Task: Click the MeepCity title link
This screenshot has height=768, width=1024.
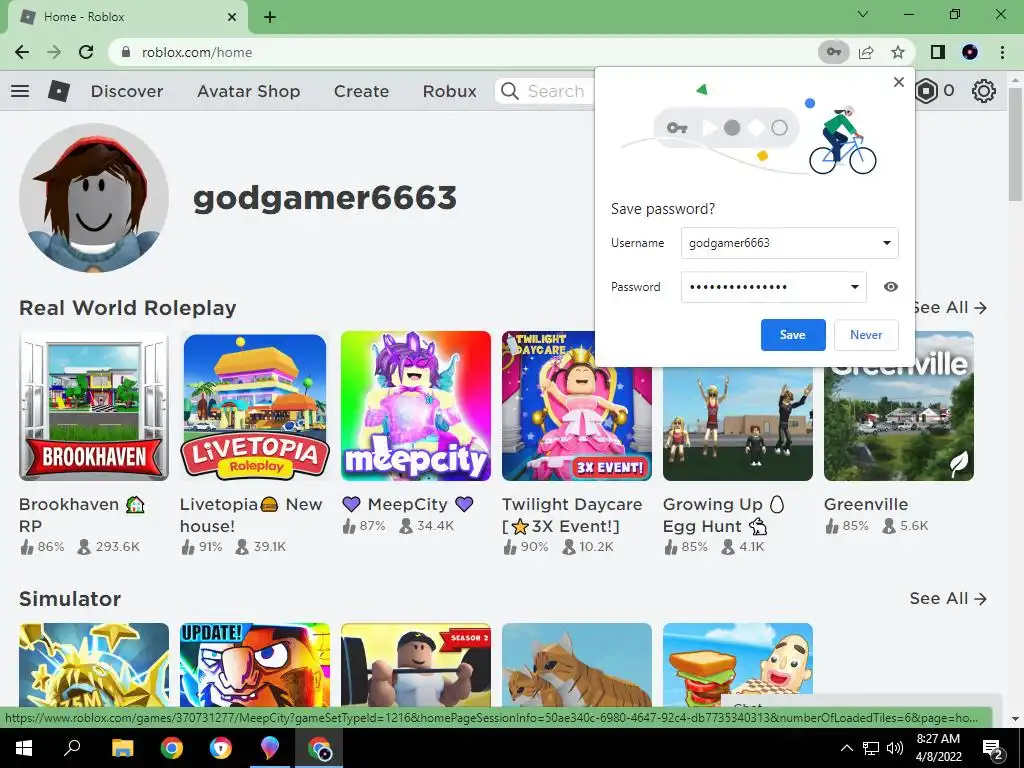Action: tap(408, 504)
